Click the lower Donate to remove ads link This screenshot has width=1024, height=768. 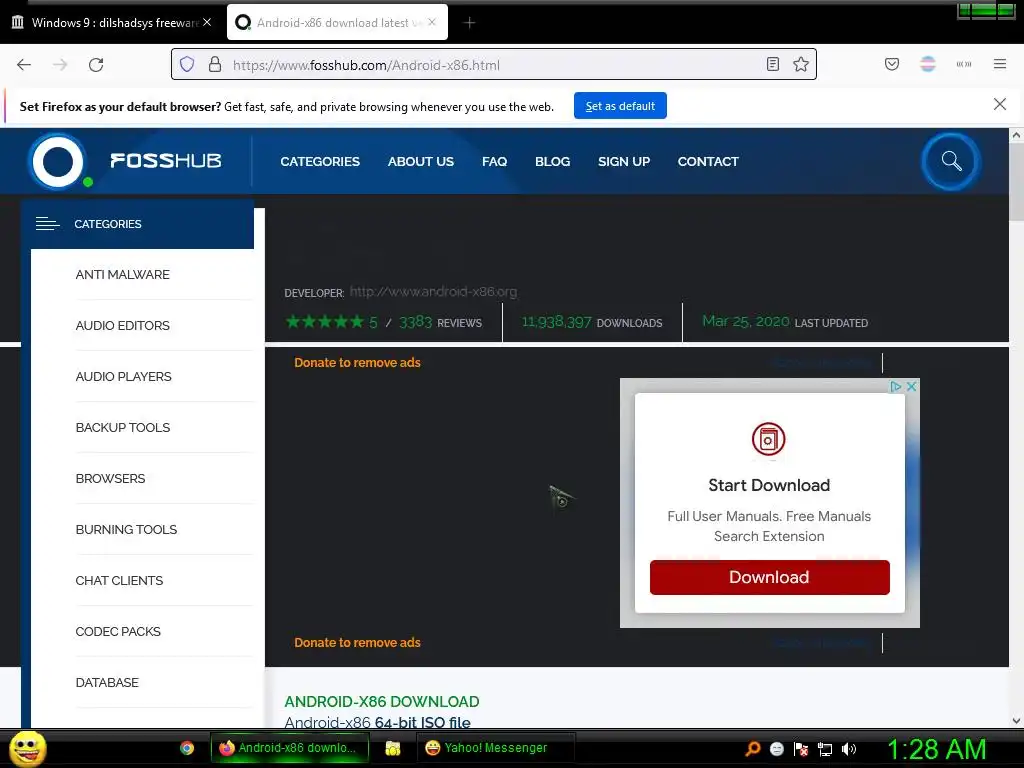[357, 643]
